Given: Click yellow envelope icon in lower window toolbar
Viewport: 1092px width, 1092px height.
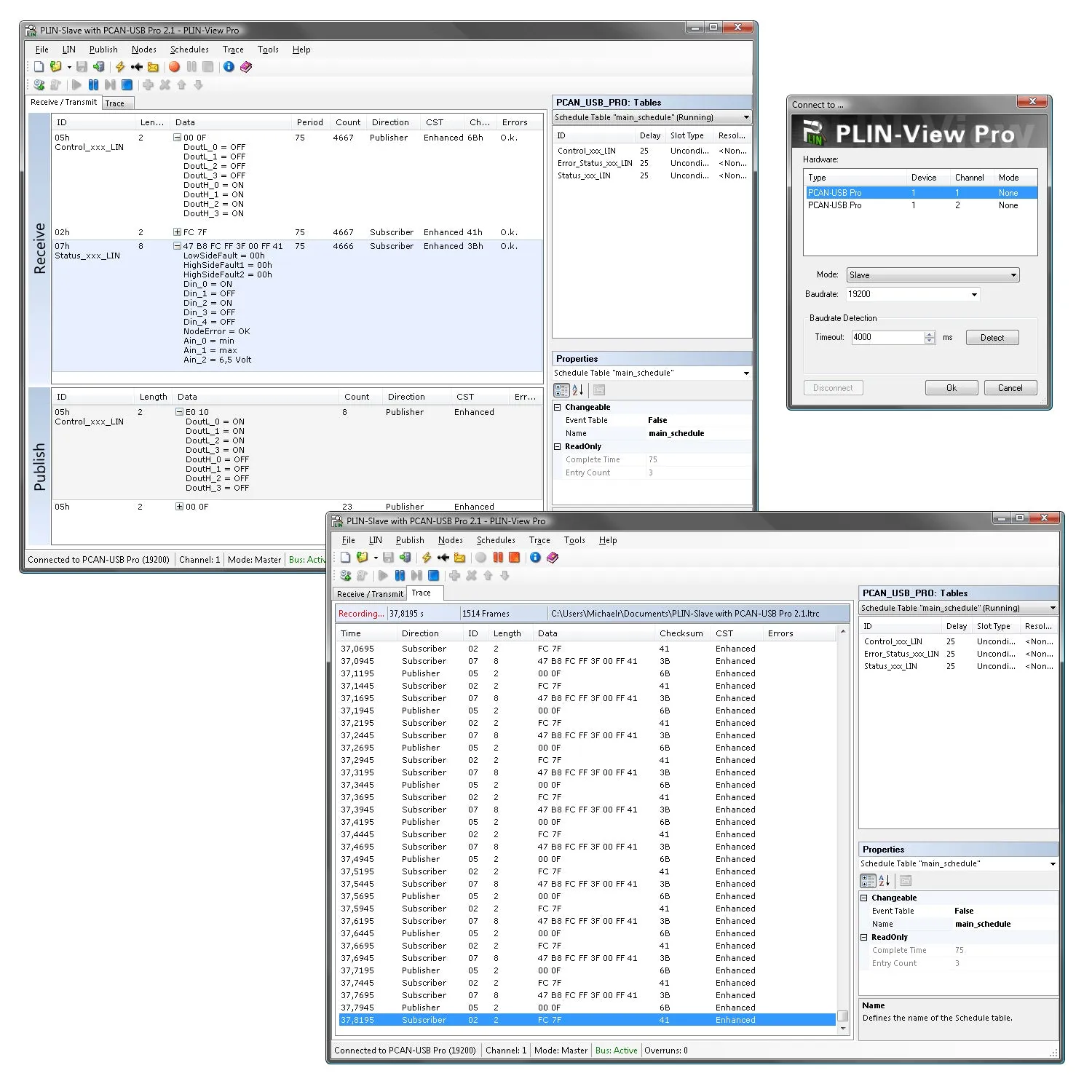Looking at the screenshot, I should tap(459, 558).
